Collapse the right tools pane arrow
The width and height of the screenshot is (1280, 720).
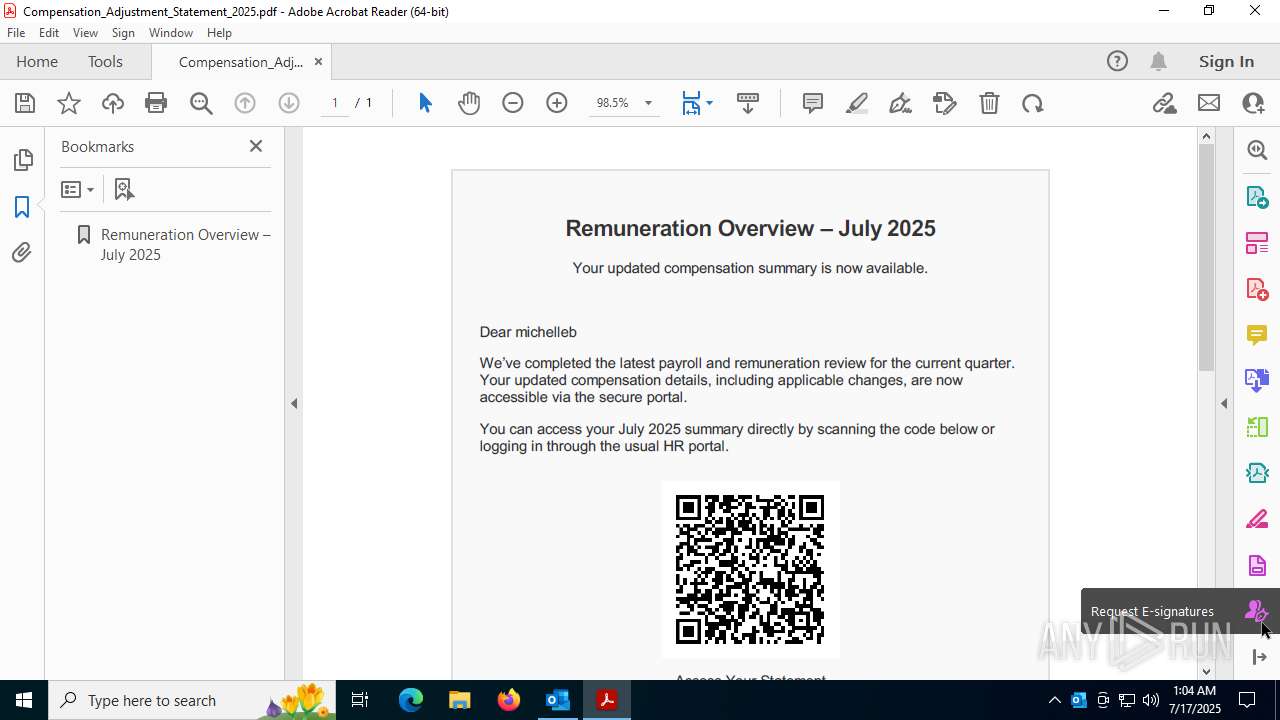(x=1224, y=404)
